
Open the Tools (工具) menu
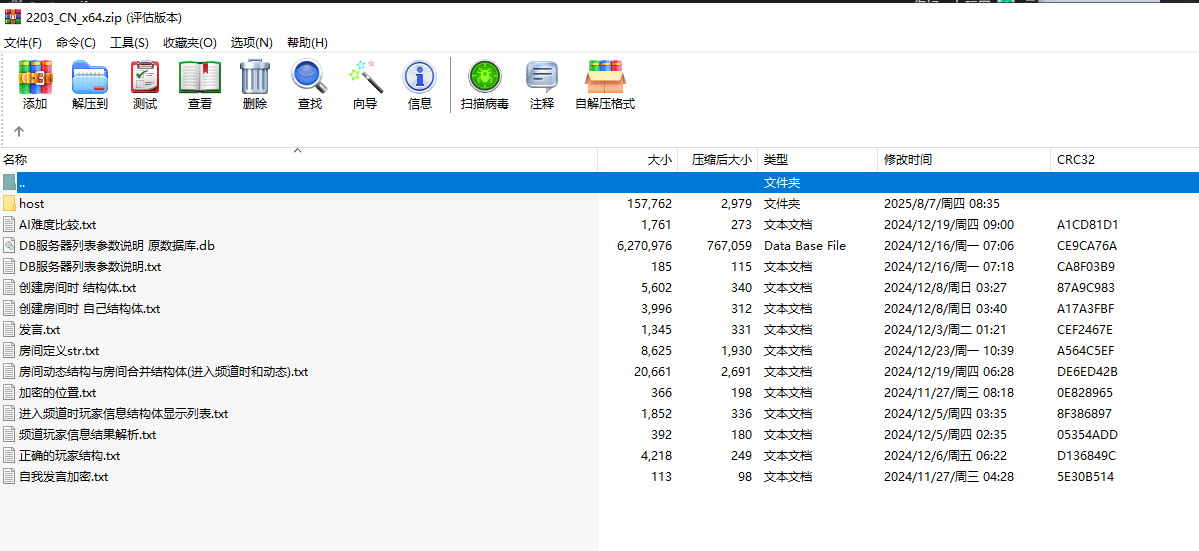pyautogui.click(x=129, y=42)
